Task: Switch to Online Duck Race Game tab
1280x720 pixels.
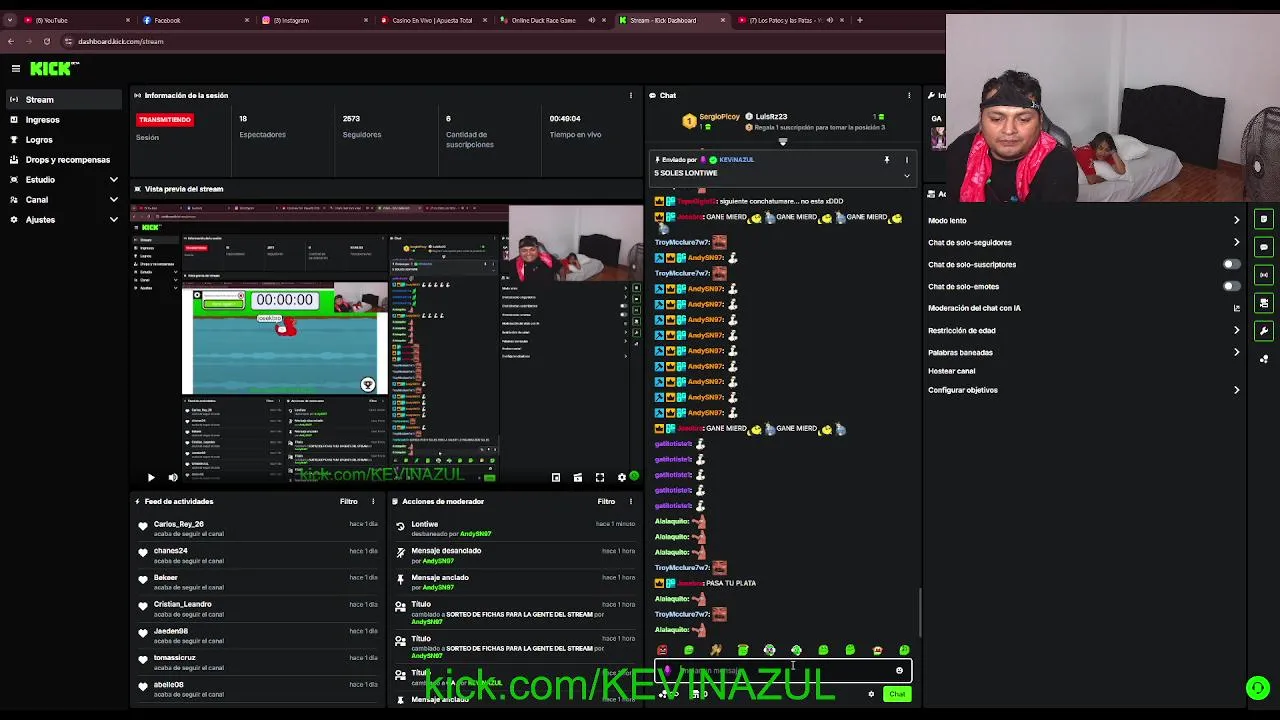Action: click(555, 20)
